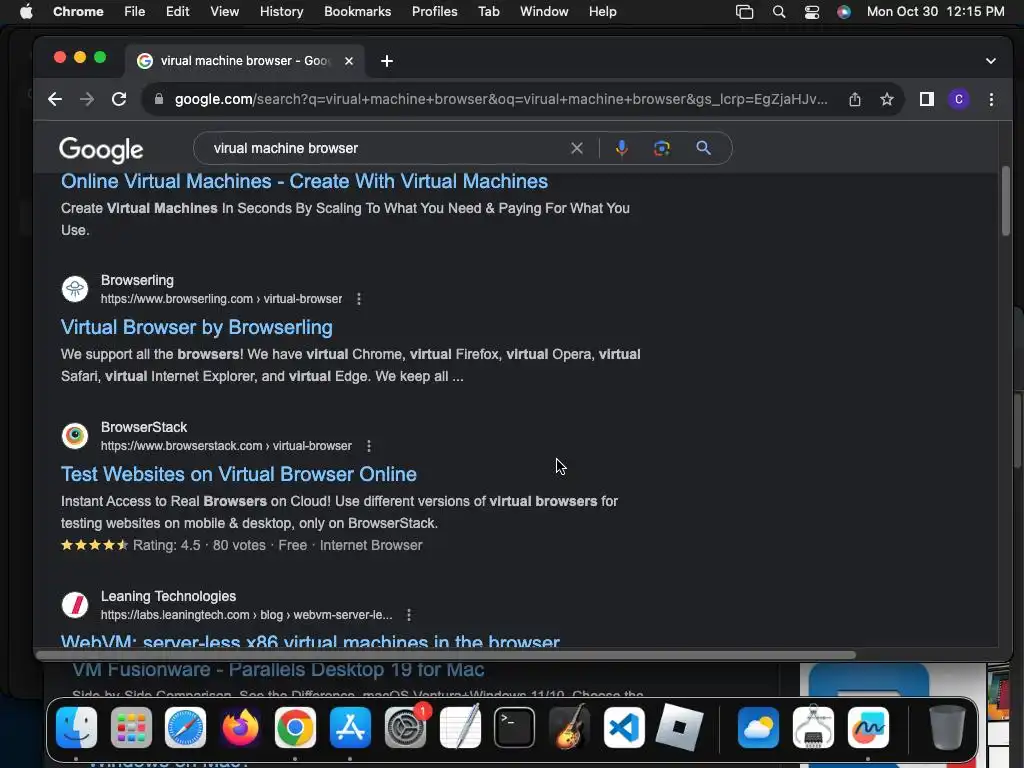The height and width of the screenshot is (768, 1024).
Task: Open Leaning Technologies result options three dots
Action: (x=409, y=615)
